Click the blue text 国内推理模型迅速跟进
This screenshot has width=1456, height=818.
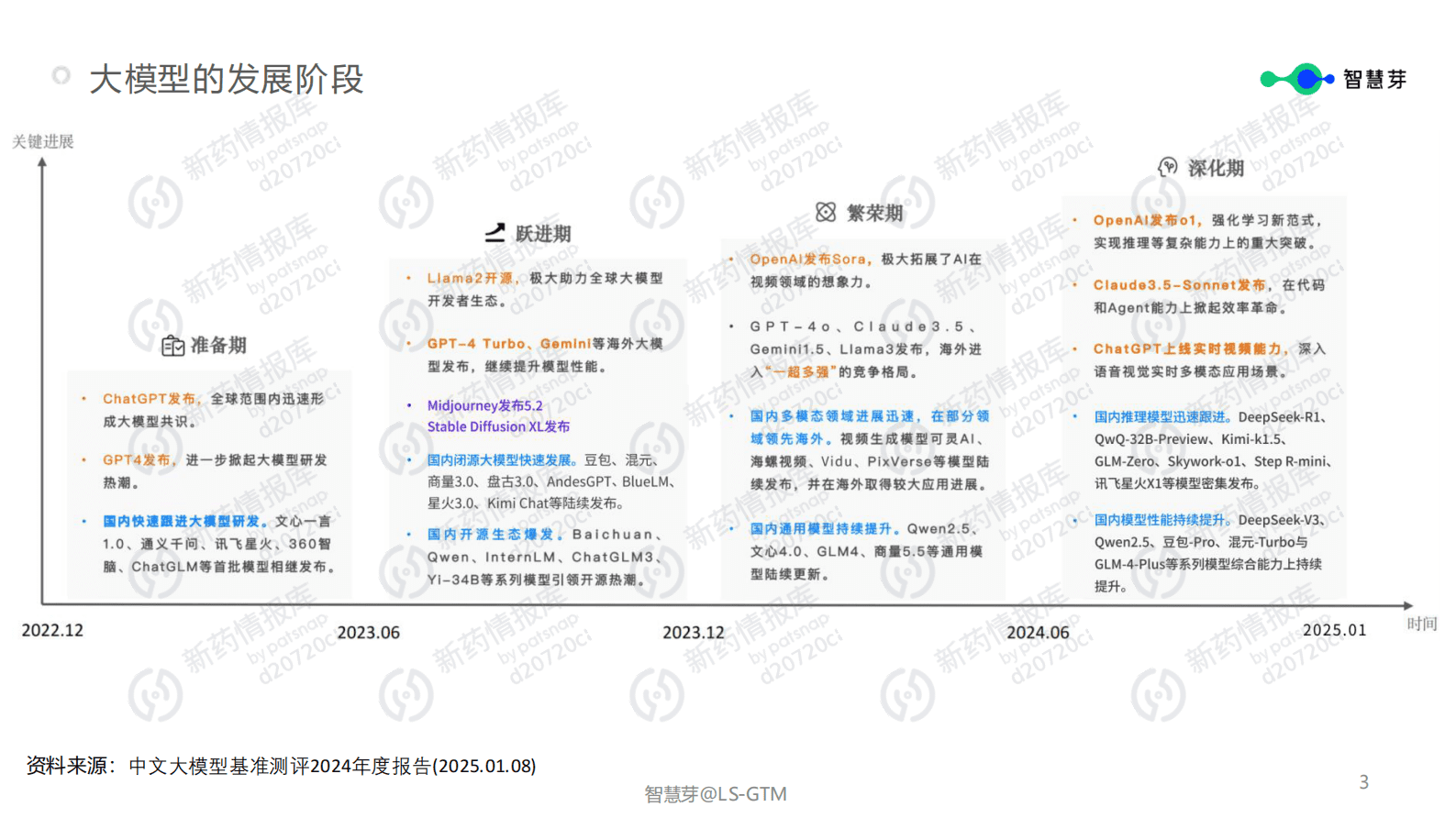point(1161,417)
